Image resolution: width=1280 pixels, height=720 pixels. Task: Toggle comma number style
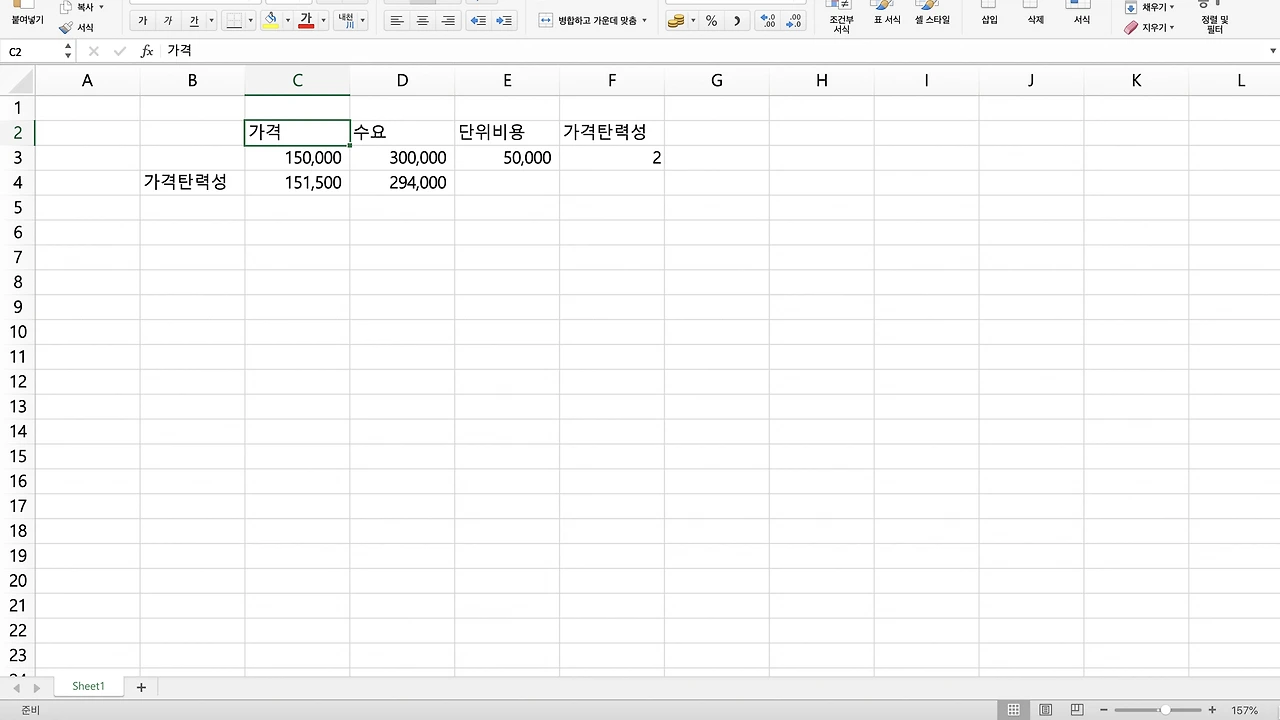pos(737,20)
